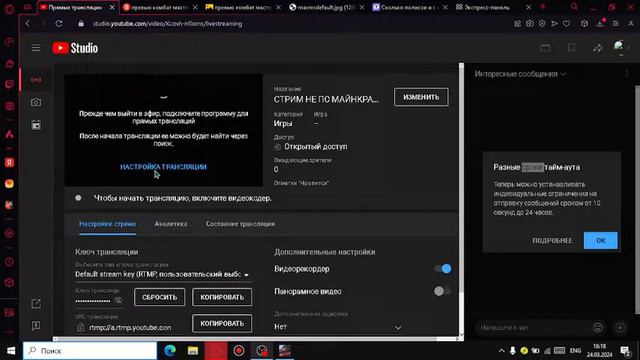The height and width of the screenshot is (360, 640).
Task: Go back with browser back arrow
Action: (28, 24)
